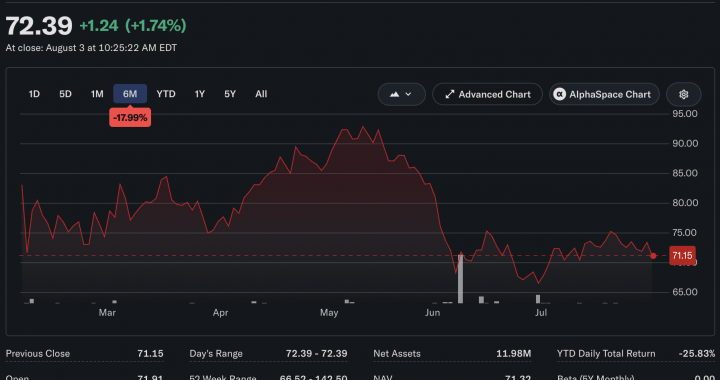Click the At close timestamp text
The height and width of the screenshot is (380, 720).
(x=91, y=48)
